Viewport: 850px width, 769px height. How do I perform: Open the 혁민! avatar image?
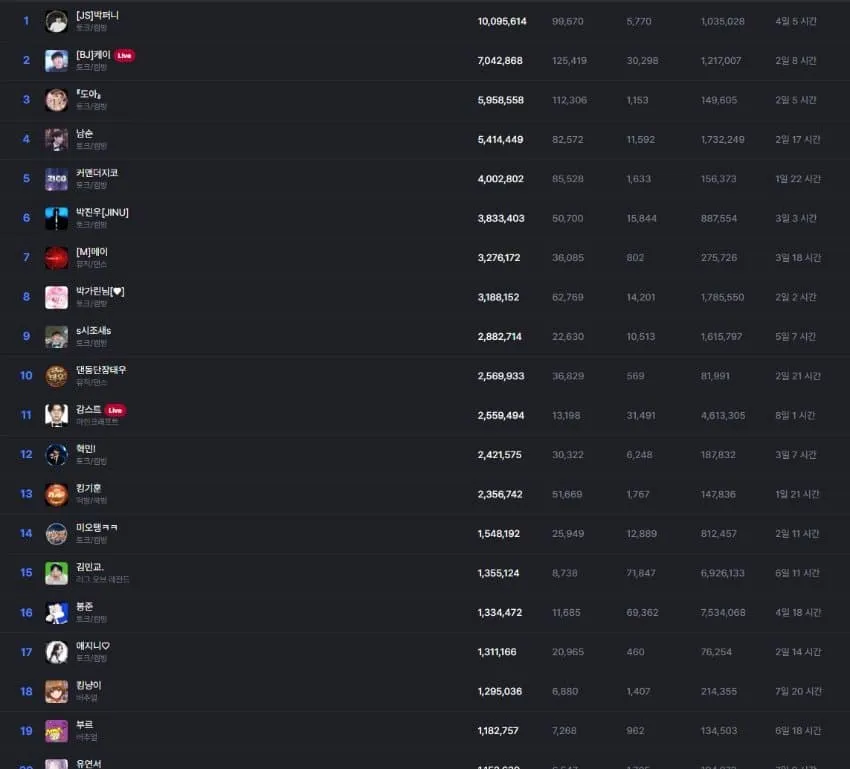pyautogui.click(x=56, y=455)
